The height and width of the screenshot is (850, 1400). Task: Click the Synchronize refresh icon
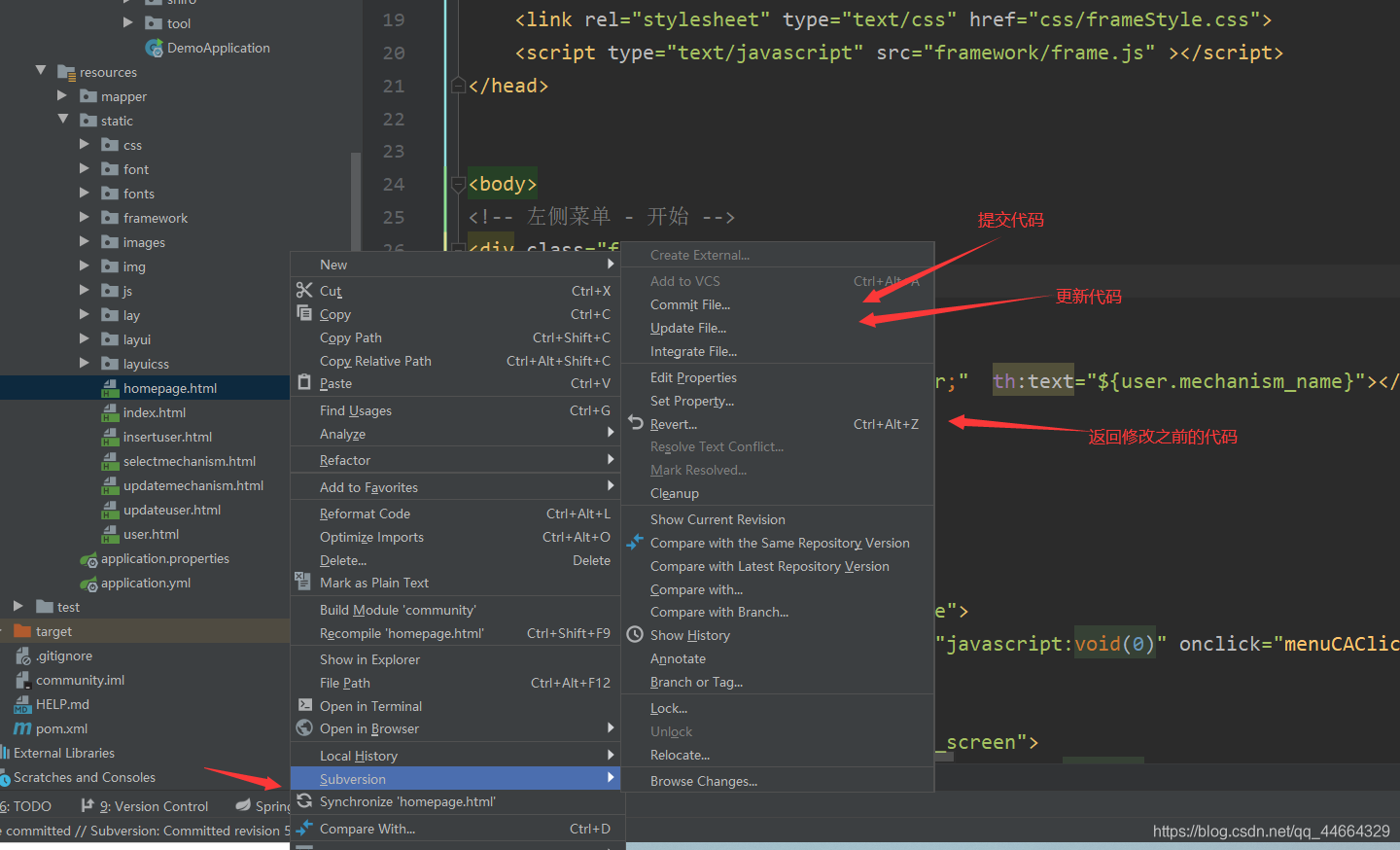pos(304,800)
